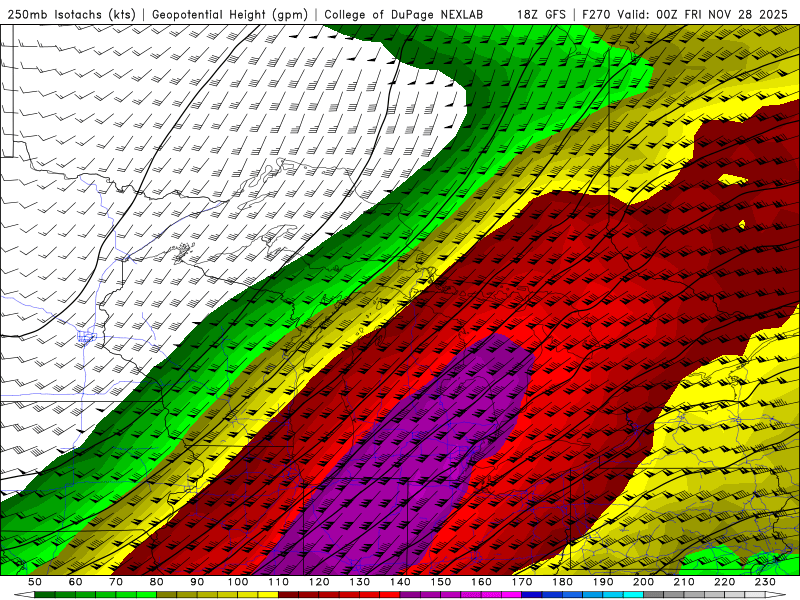Screen dimensions: 800x600
Task: Click the 50 value on the color scale
Action: (35, 582)
